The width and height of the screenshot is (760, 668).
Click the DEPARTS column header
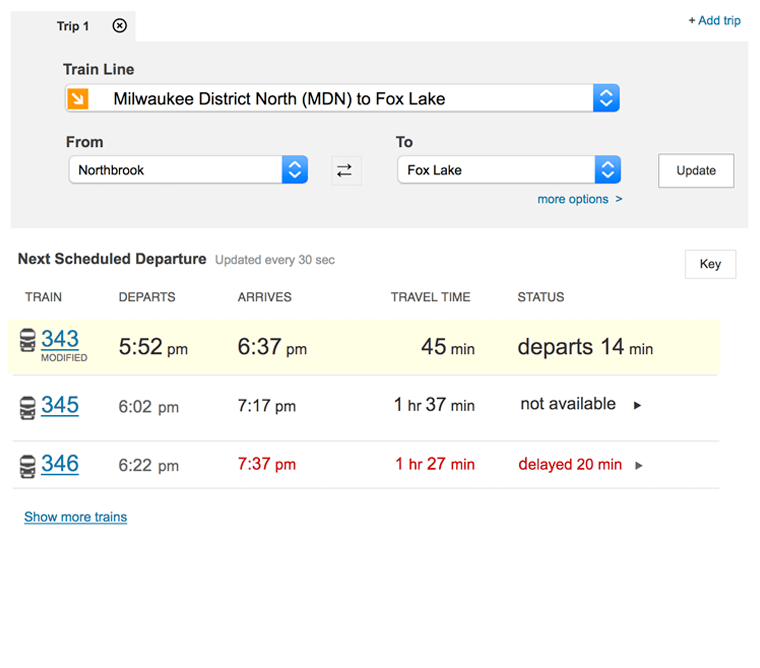tap(147, 297)
